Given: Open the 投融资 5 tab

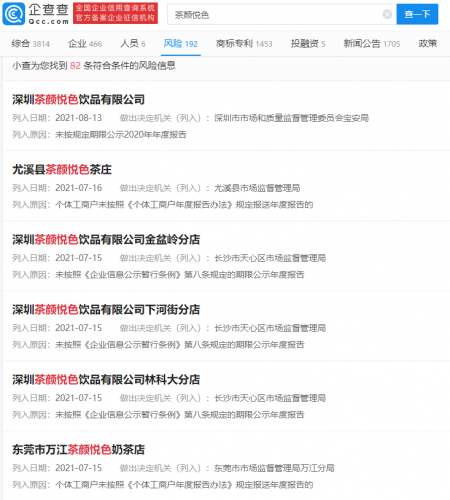Looking at the screenshot, I should click(308, 44).
